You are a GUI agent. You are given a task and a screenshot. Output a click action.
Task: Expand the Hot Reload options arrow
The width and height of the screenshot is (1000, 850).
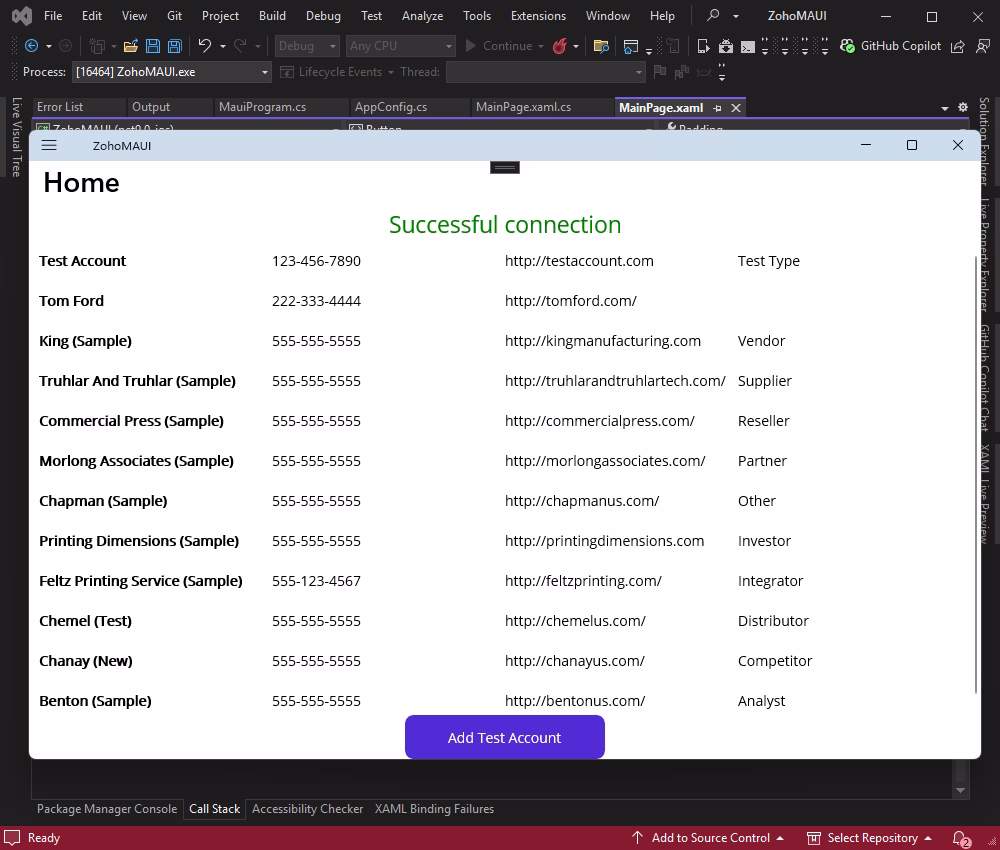[576, 46]
